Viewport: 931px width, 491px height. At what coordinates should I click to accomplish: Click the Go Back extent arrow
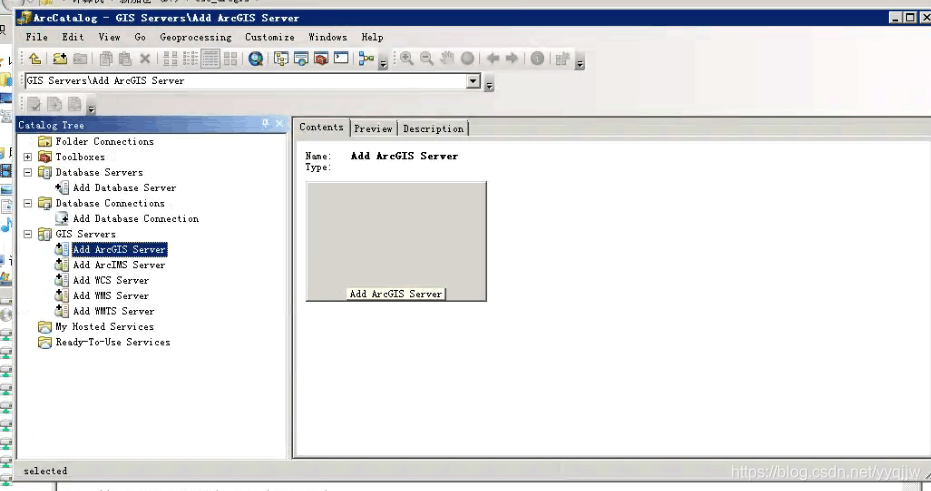(x=492, y=58)
